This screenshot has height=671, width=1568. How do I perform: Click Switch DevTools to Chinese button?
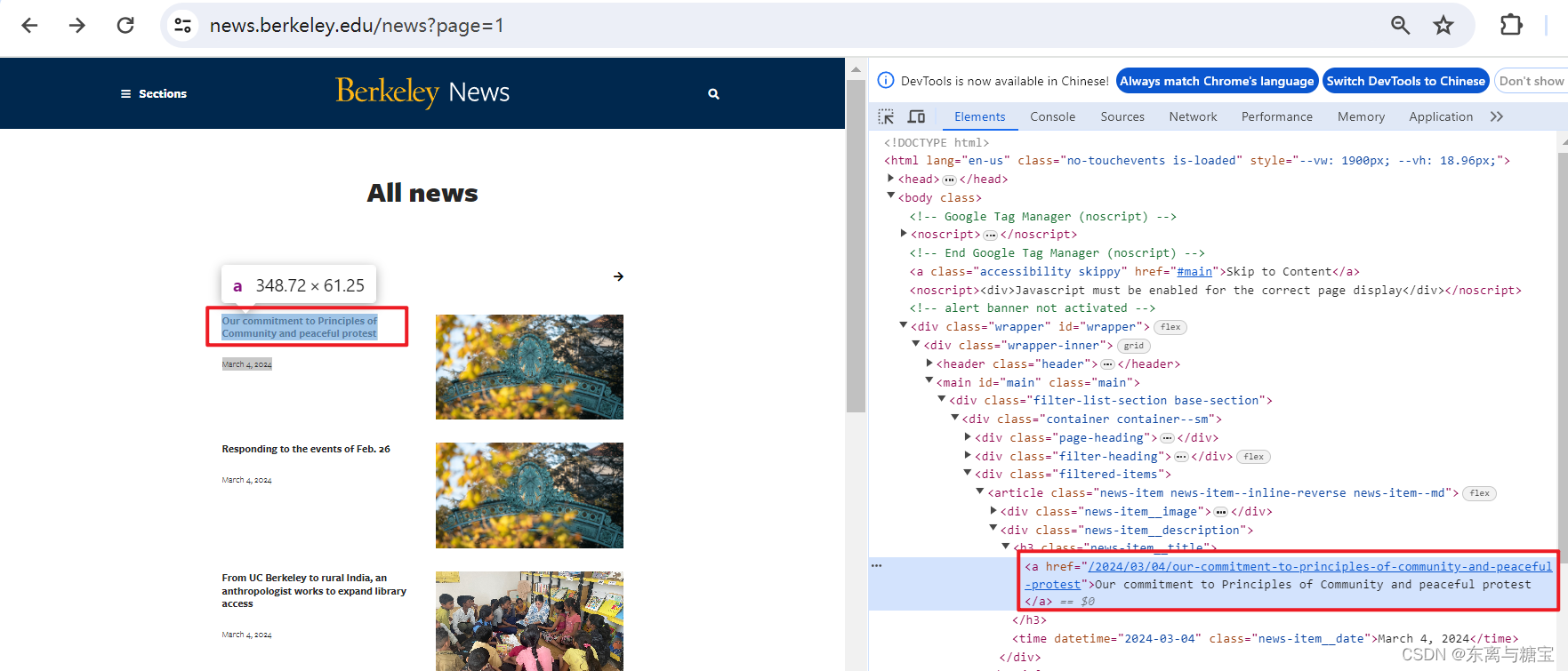(1406, 81)
